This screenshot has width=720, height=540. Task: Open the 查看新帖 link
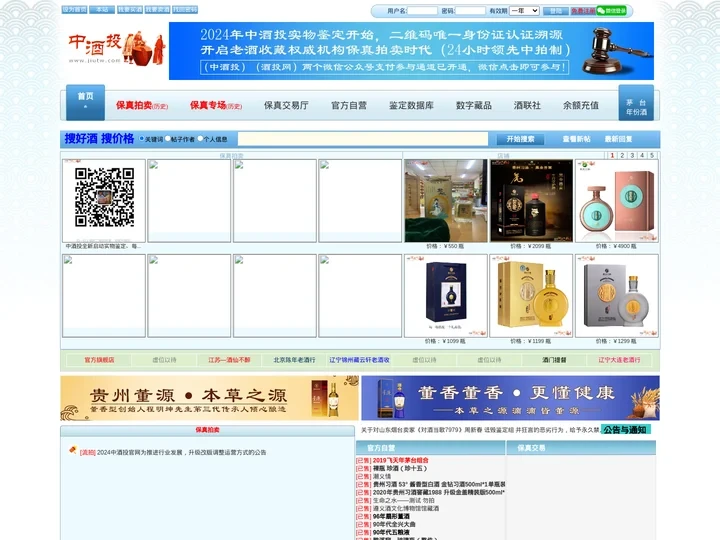(576, 139)
